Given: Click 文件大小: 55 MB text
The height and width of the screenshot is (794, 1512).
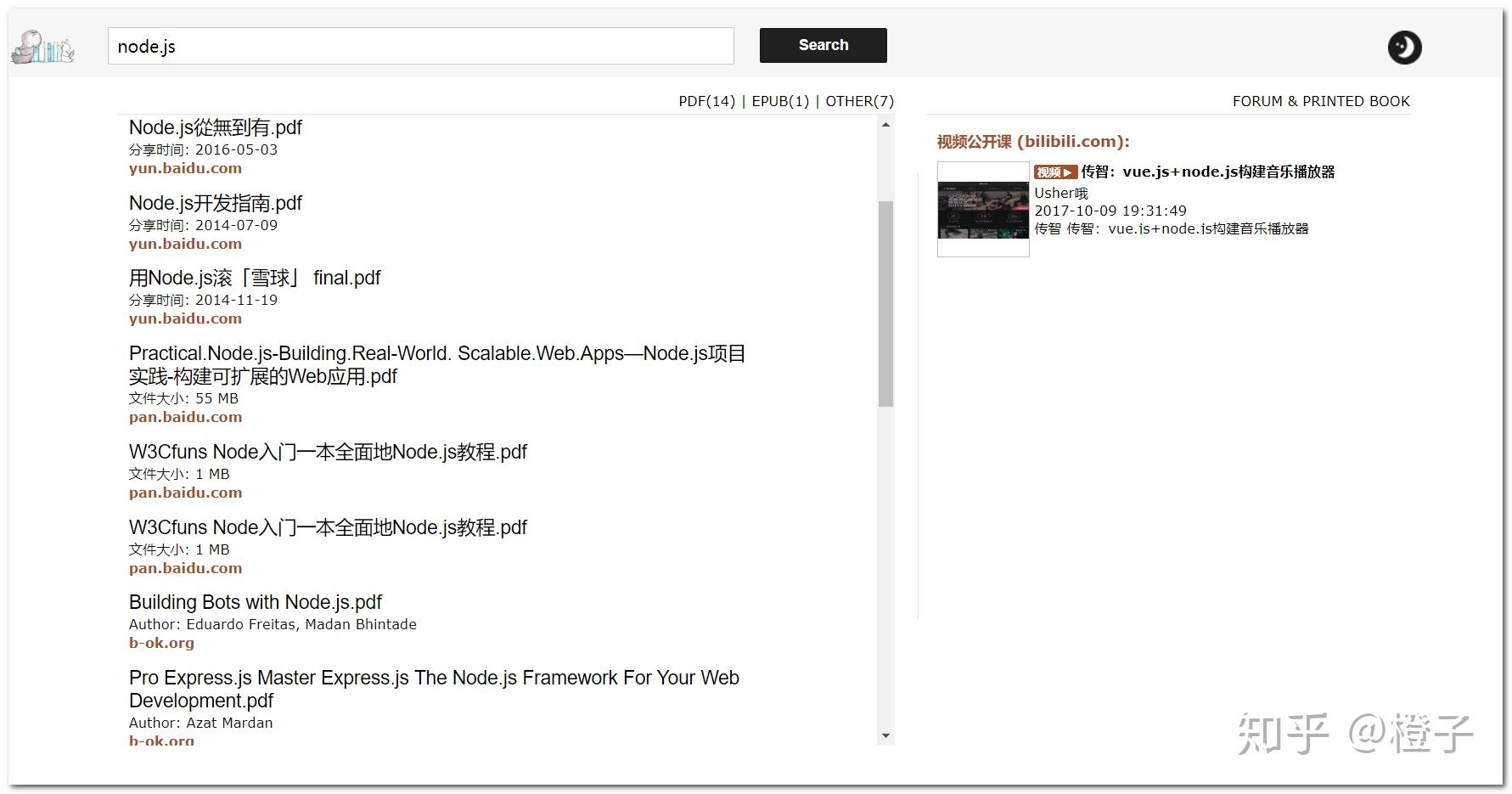Looking at the screenshot, I should click(x=183, y=398).
